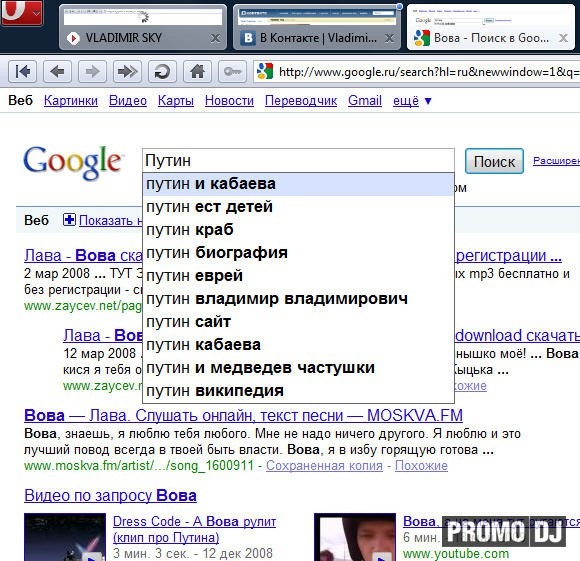The image size is (580, 561).
Task: Select suggestion путин и медведев частушки
Action: click(298, 368)
